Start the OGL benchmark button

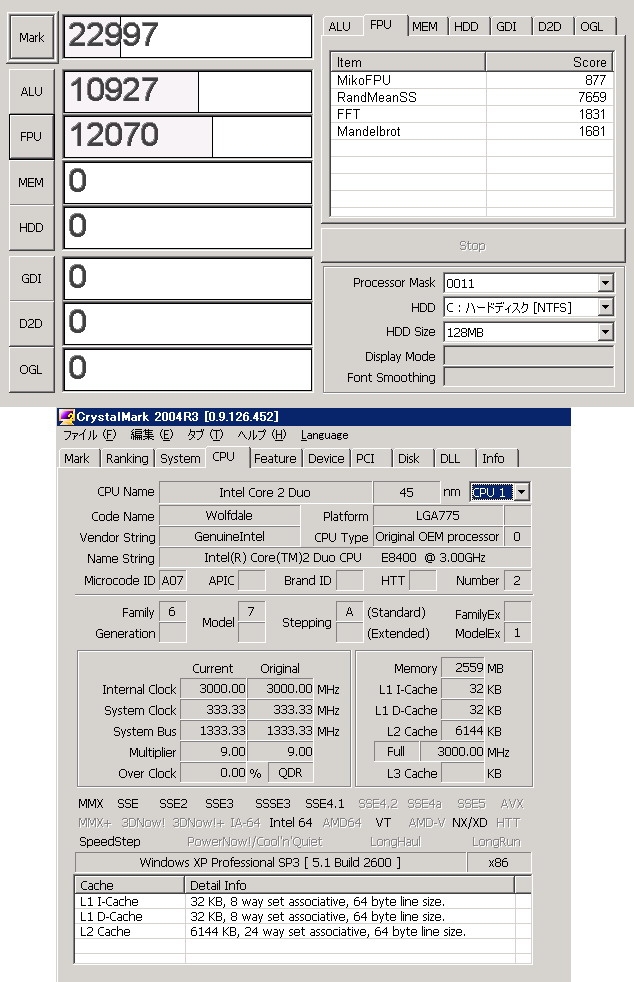coord(31,370)
